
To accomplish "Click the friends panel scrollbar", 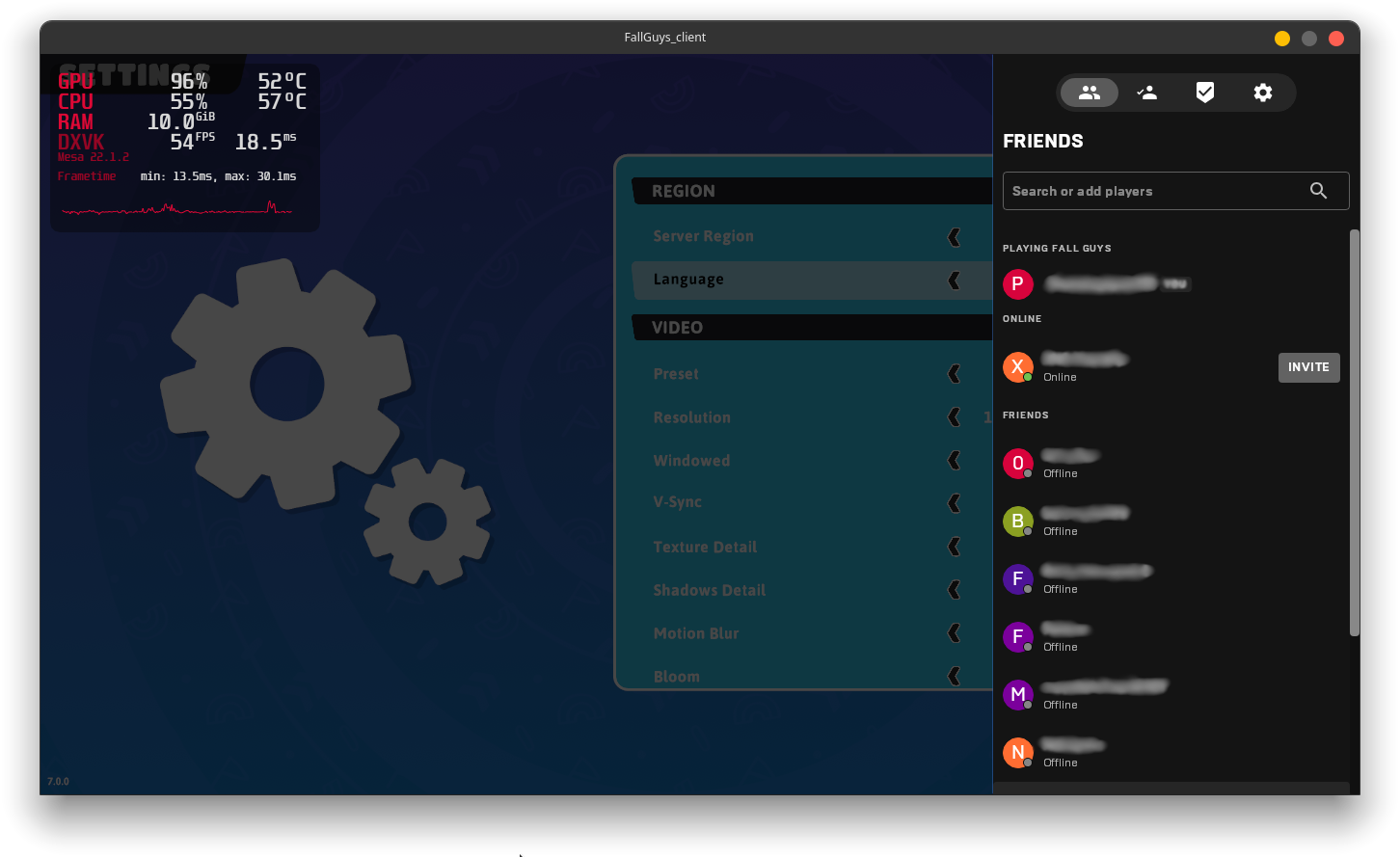I will pyautogui.click(x=1354, y=433).
